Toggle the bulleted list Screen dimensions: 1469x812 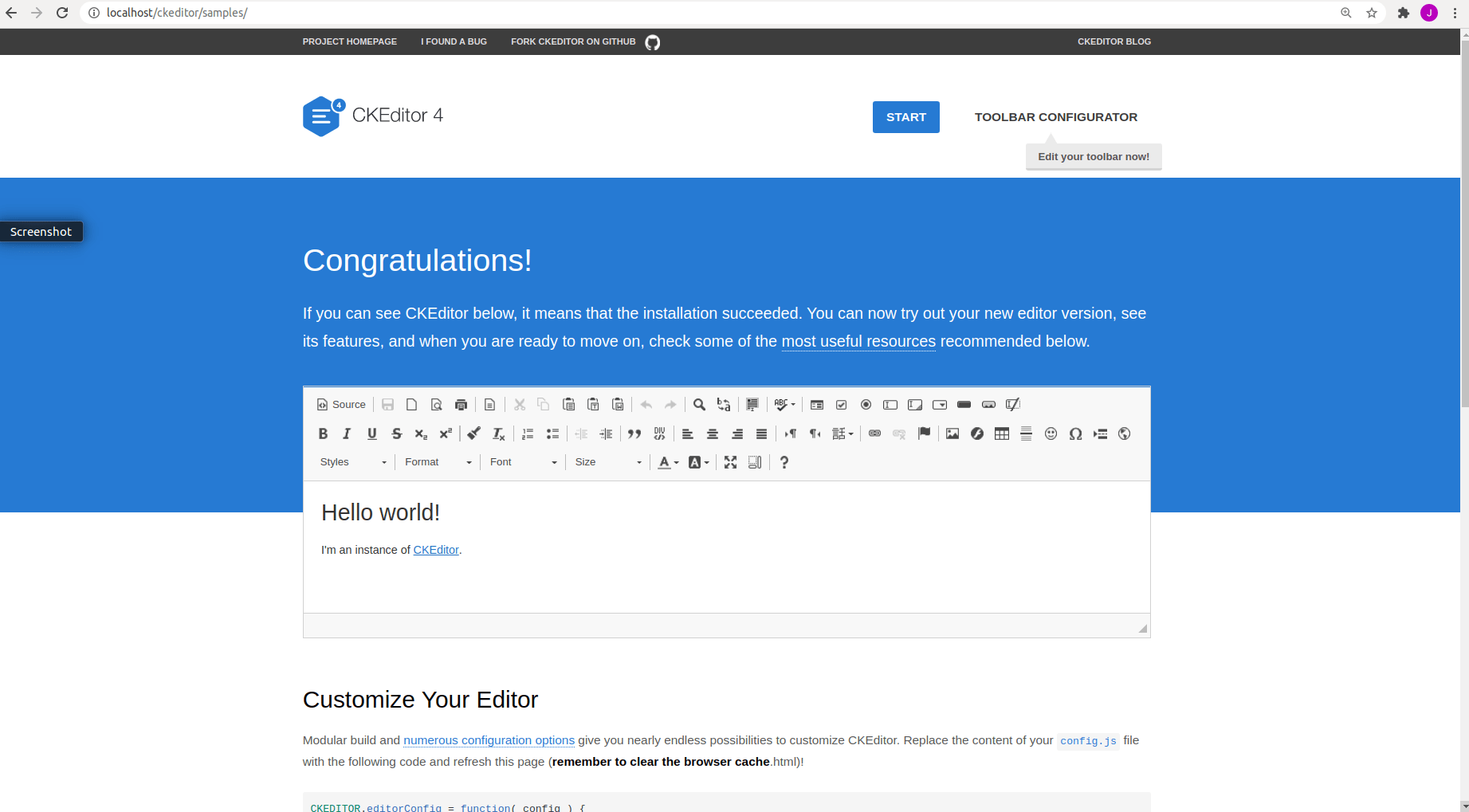point(552,433)
